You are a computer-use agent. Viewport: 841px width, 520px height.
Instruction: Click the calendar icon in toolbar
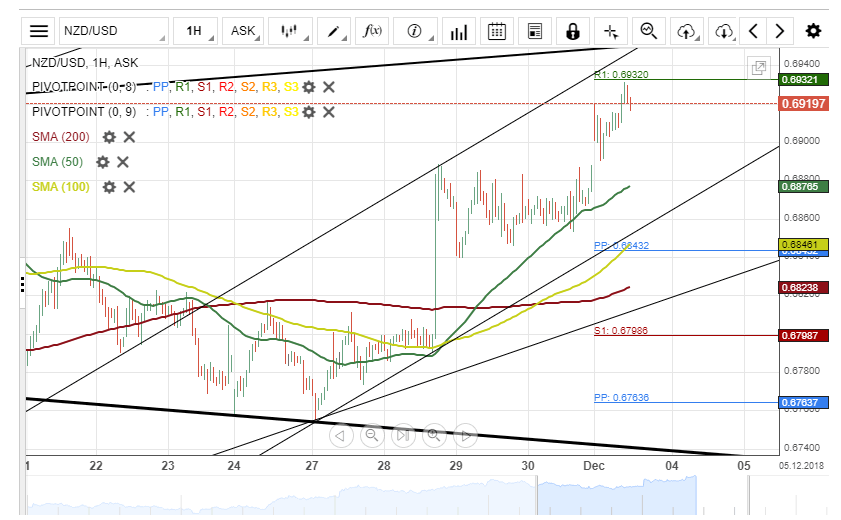496,31
